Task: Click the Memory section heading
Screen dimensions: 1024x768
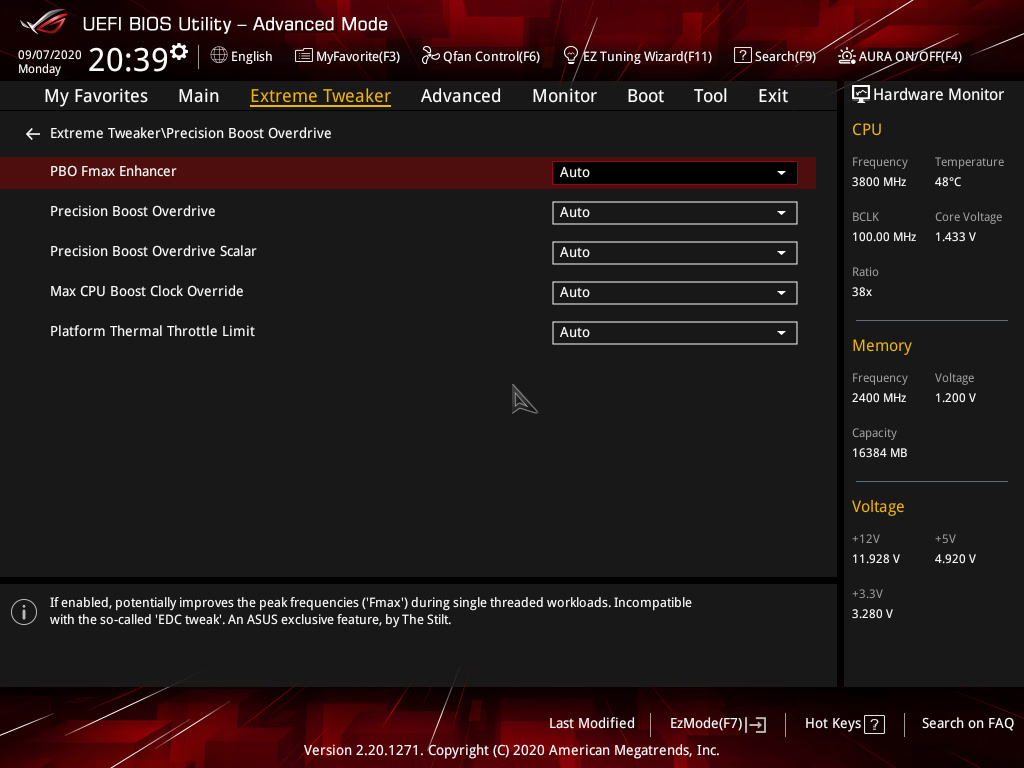Action: pyautogui.click(x=882, y=345)
